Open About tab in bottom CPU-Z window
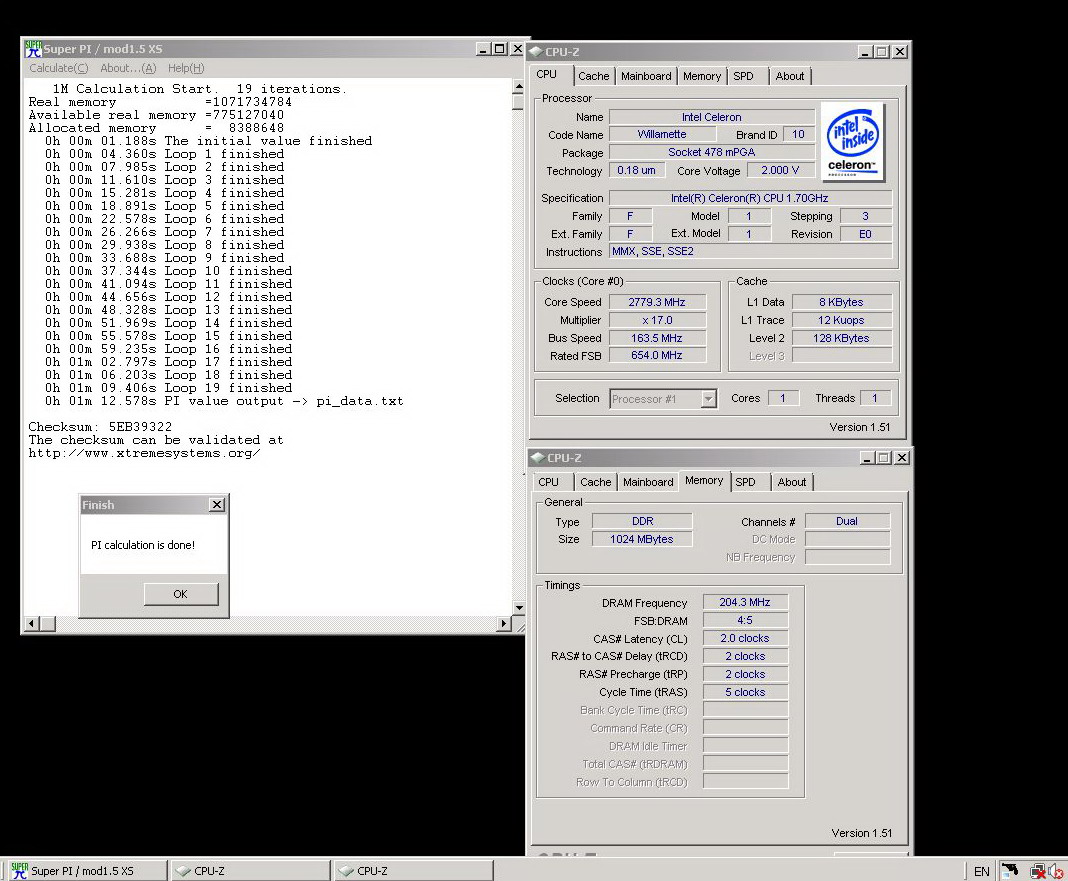The image size is (1068, 881). (x=792, y=482)
